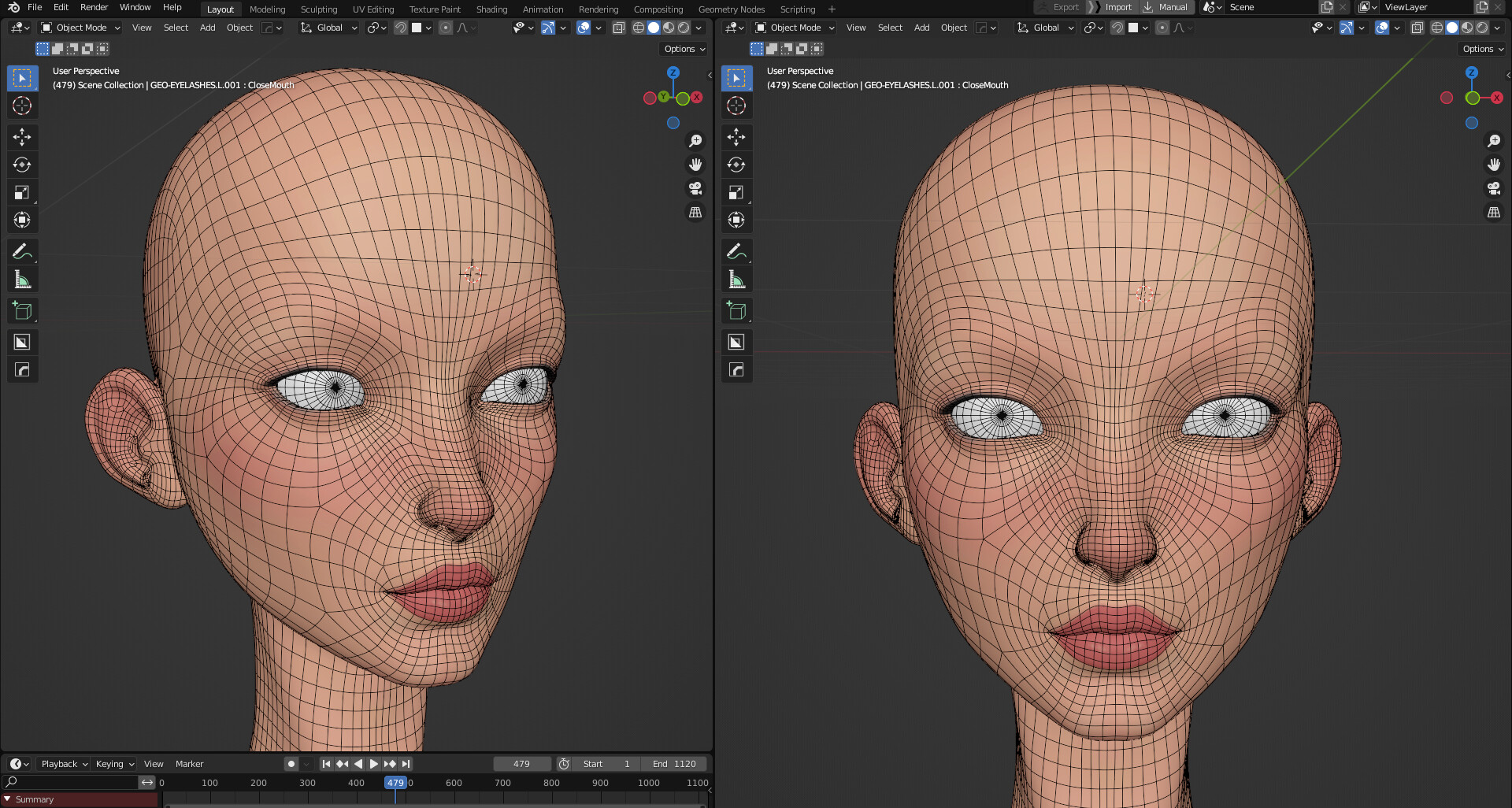Open the Global transform orientation dropdown
The height and width of the screenshot is (808, 1512).
pyautogui.click(x=328, y=28)
